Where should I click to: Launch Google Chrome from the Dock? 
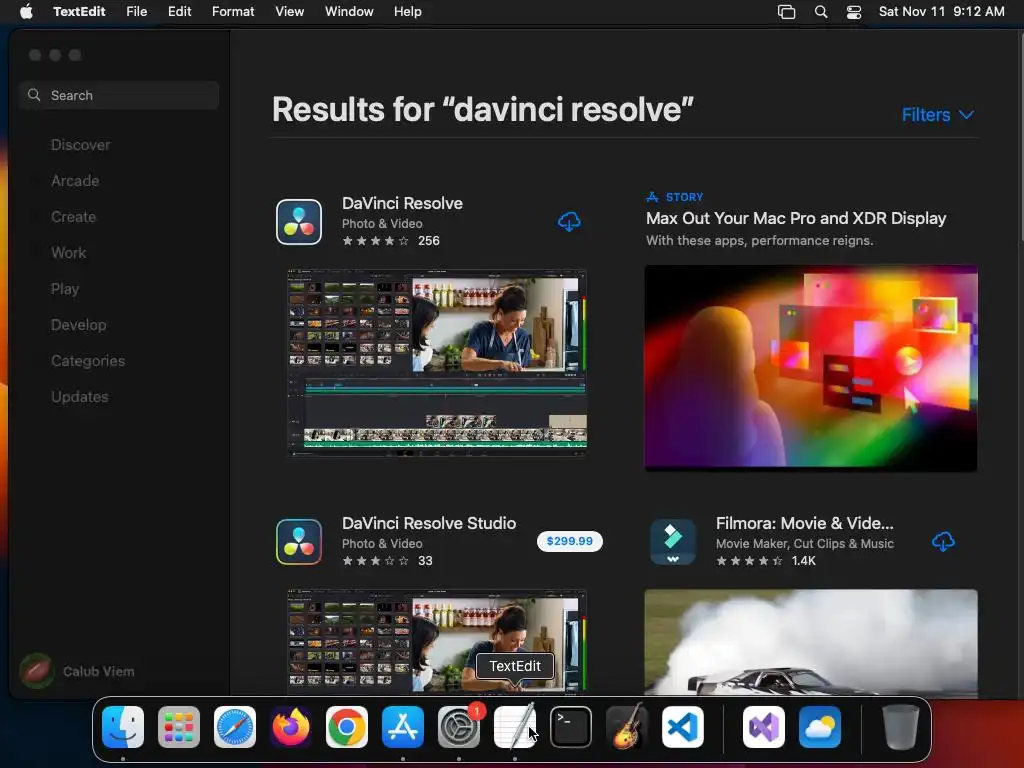click(x=347, y=727)
